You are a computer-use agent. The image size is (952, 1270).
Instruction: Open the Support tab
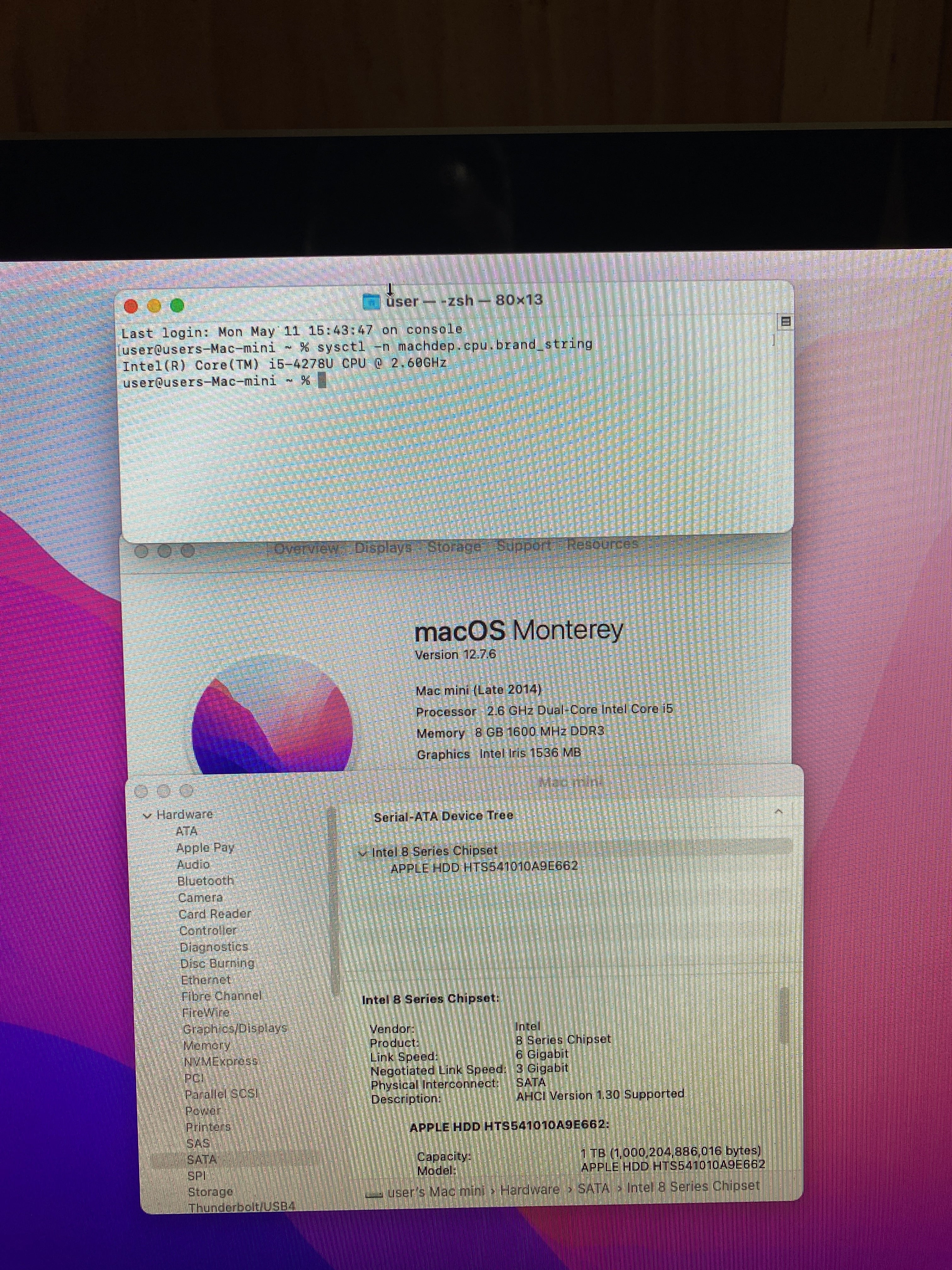pyautogui.click(x=523, y=546)
